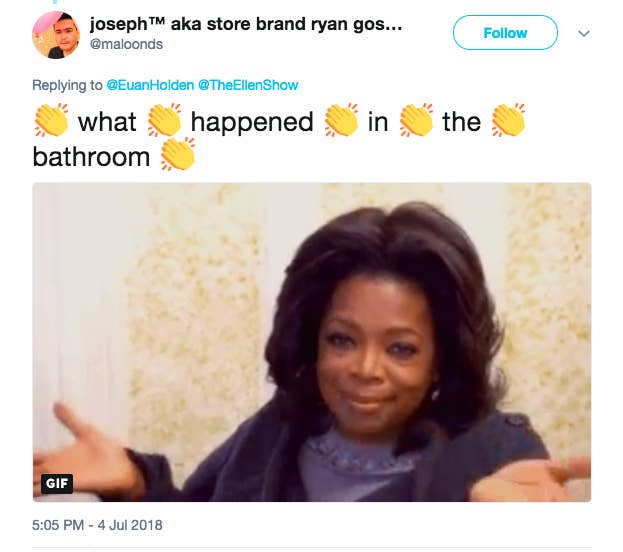
Task: Click the clap emoji after the word 'bathroom'
Action: click(x=178, y=154)
